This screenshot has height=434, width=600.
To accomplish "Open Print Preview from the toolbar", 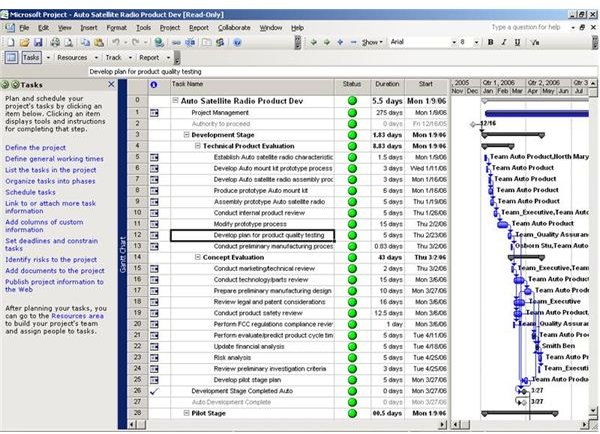I will tap(68, 42).
